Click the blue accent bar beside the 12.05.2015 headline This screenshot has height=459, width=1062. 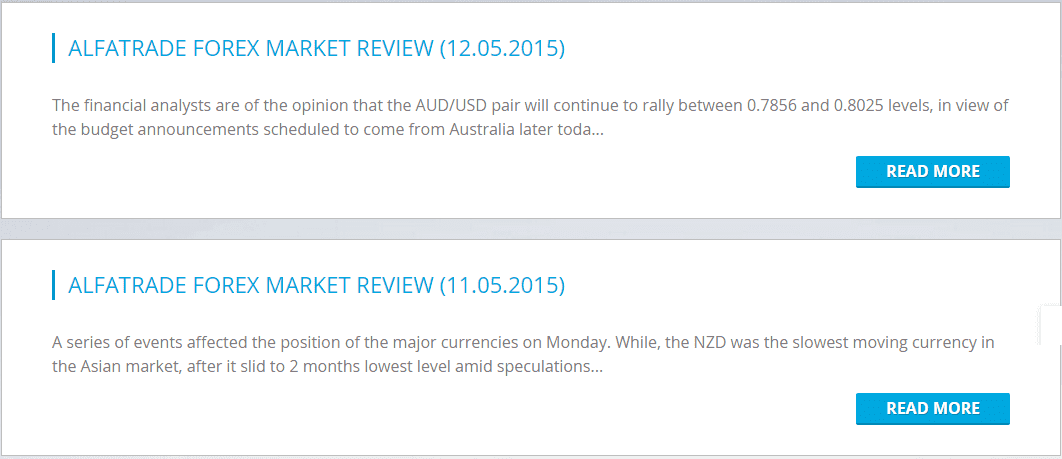point(52,48)
